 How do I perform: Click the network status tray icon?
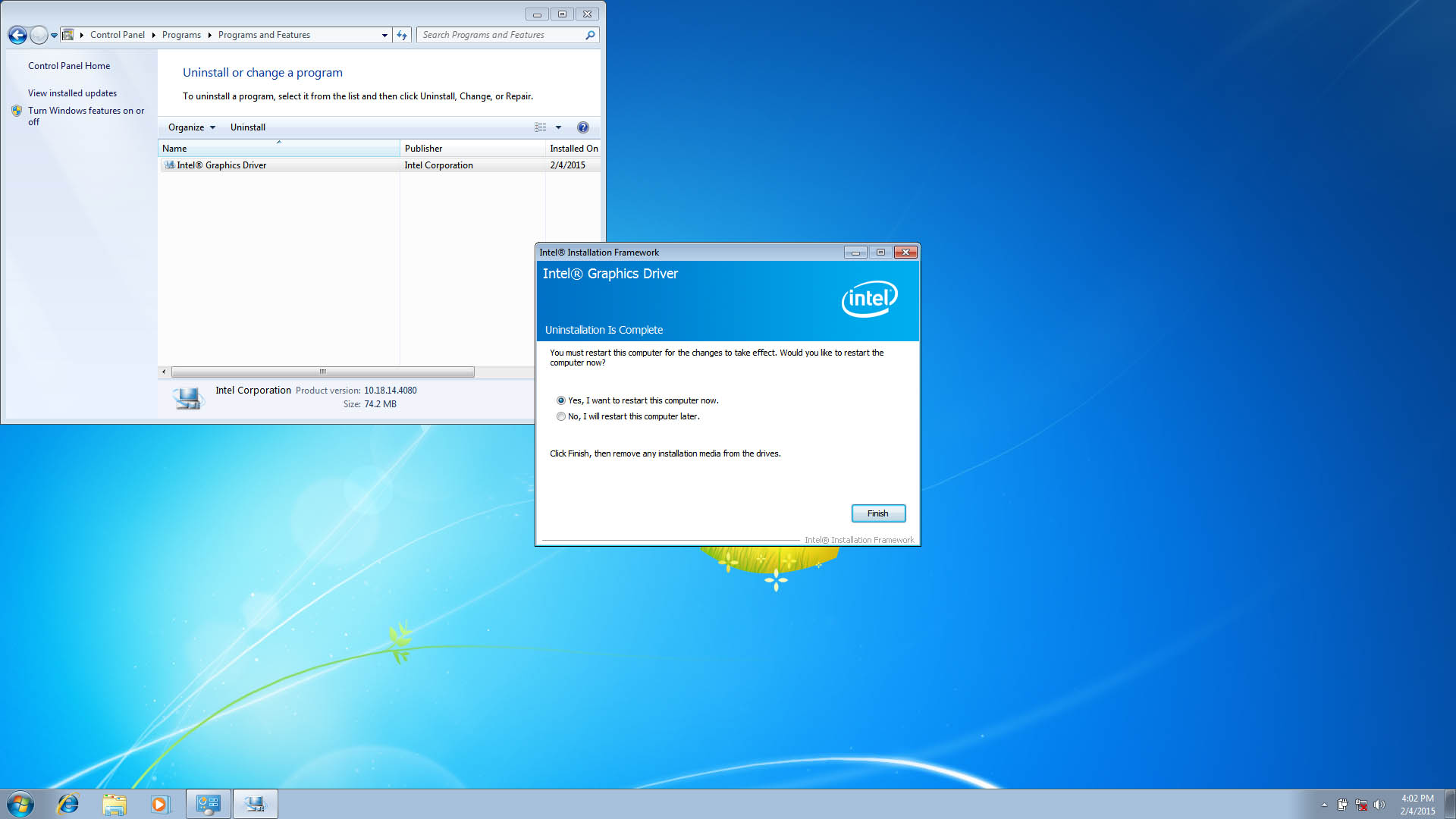pyautogui.click(x=1361, y=805)
